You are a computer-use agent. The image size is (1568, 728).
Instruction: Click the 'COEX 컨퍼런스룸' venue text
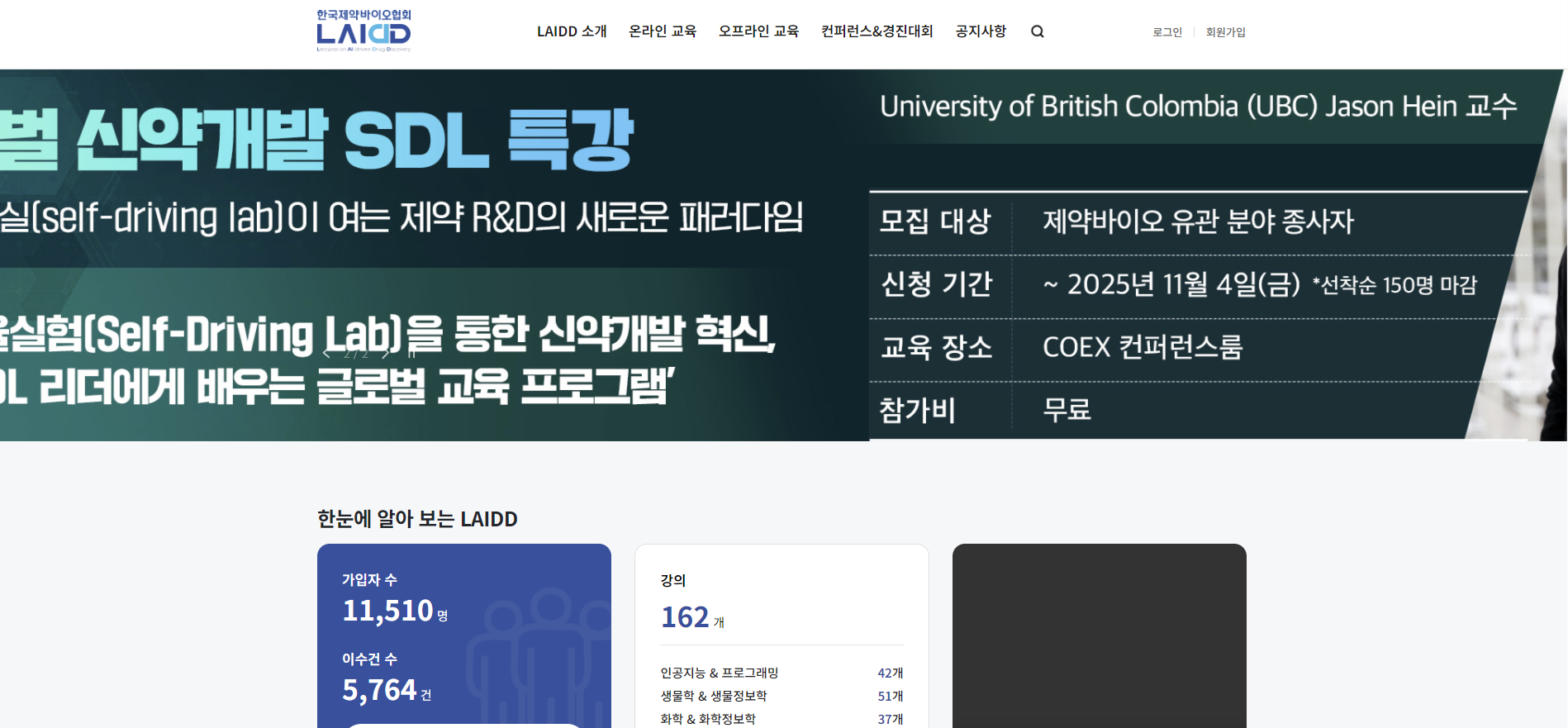1143,347
